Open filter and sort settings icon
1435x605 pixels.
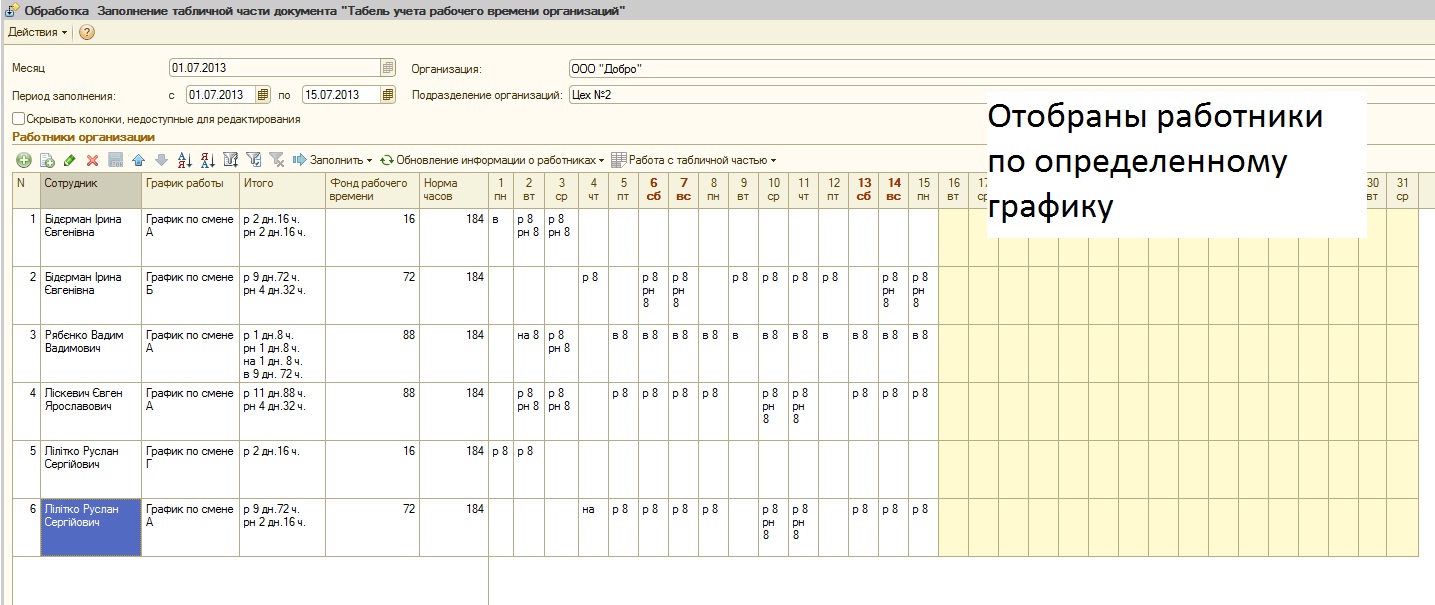(x=230, y=160)
